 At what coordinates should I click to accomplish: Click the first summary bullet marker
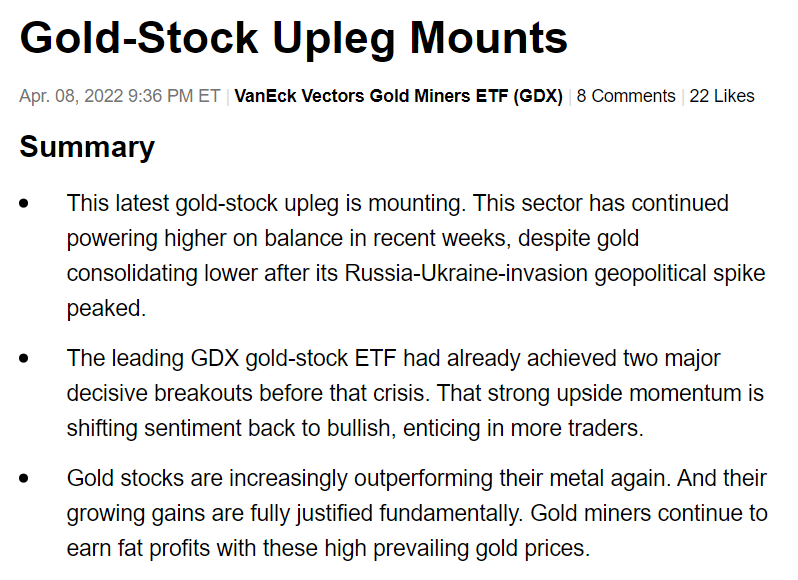pyautogui.click(x=24, y=204)
